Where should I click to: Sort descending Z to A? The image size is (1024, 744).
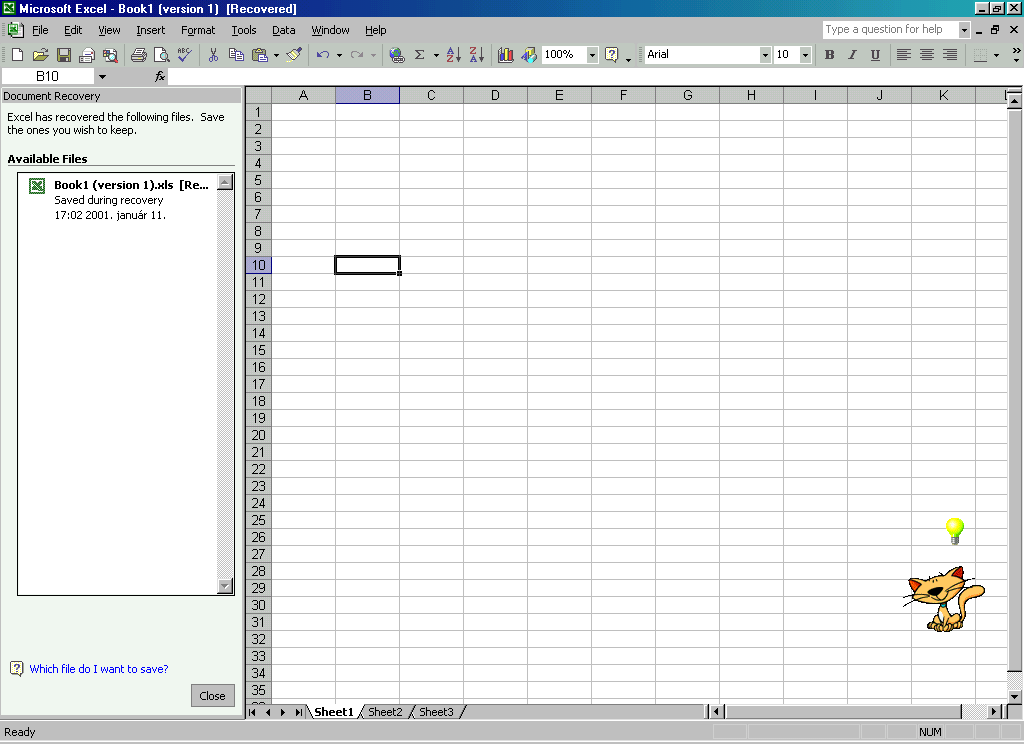click(477, 55)
